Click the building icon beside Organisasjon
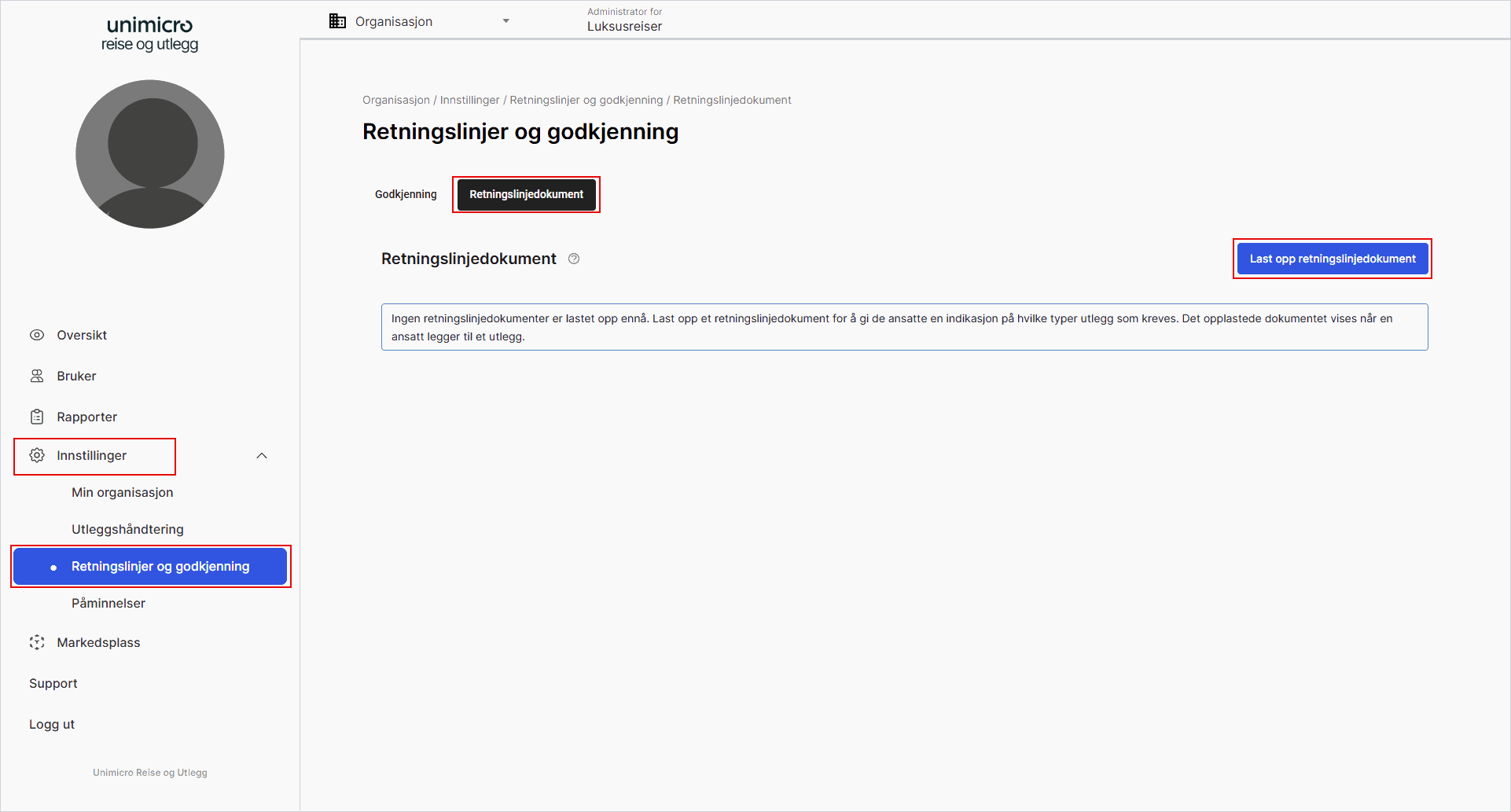 (x=337, y=20)
